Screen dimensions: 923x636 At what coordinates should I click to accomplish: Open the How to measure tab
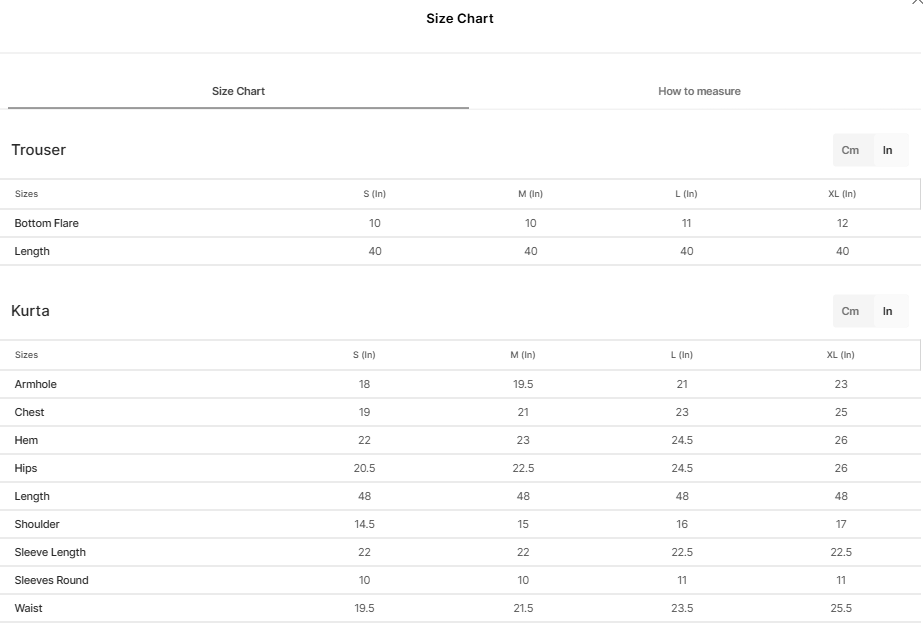699,91
